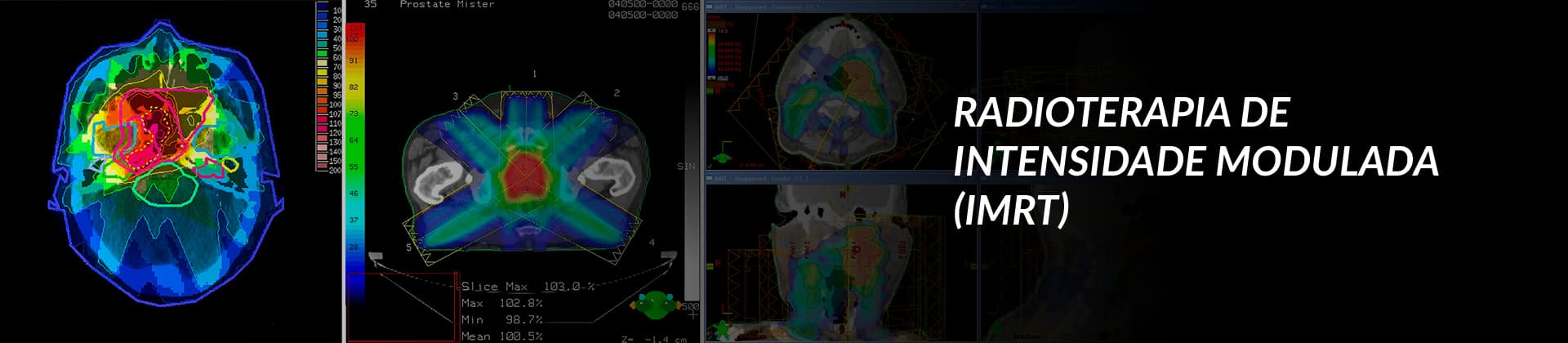Select the axial head-and-neck planning view
This screenshot has width=1568, height=343.
(x=841, y=91)
